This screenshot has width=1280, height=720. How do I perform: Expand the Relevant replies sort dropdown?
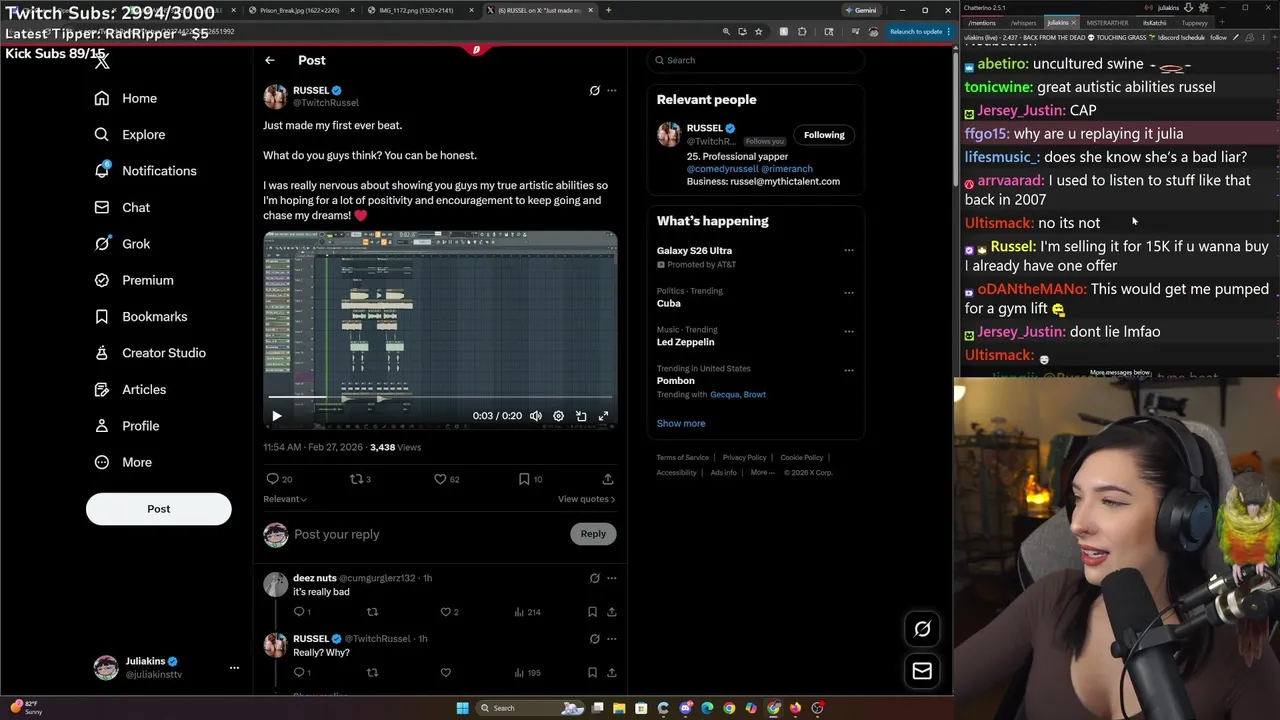[285, 499]
